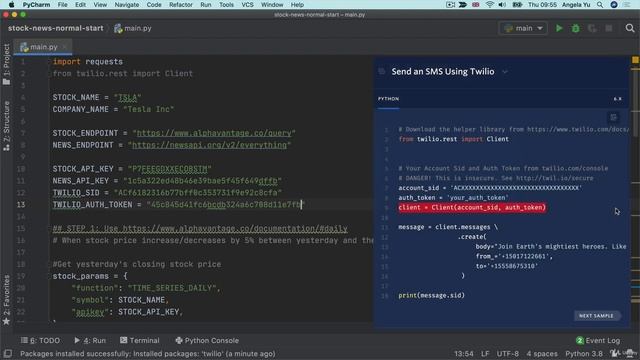This screenshot has width=640, height=360.
Task: Click the Wi-Fi status icon
Action: [489, 4]
